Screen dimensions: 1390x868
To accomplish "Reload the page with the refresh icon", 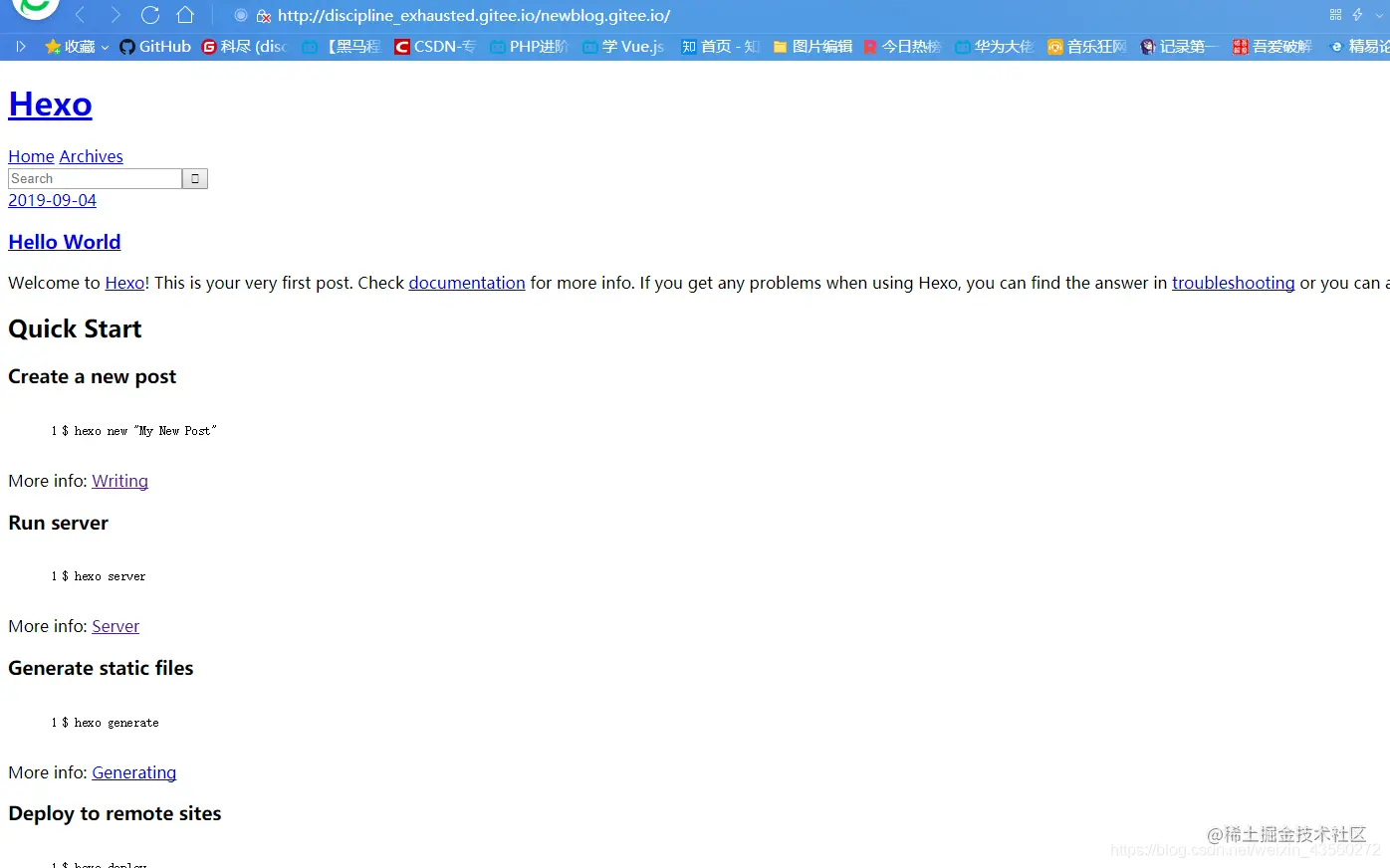I will pos(150,15).
